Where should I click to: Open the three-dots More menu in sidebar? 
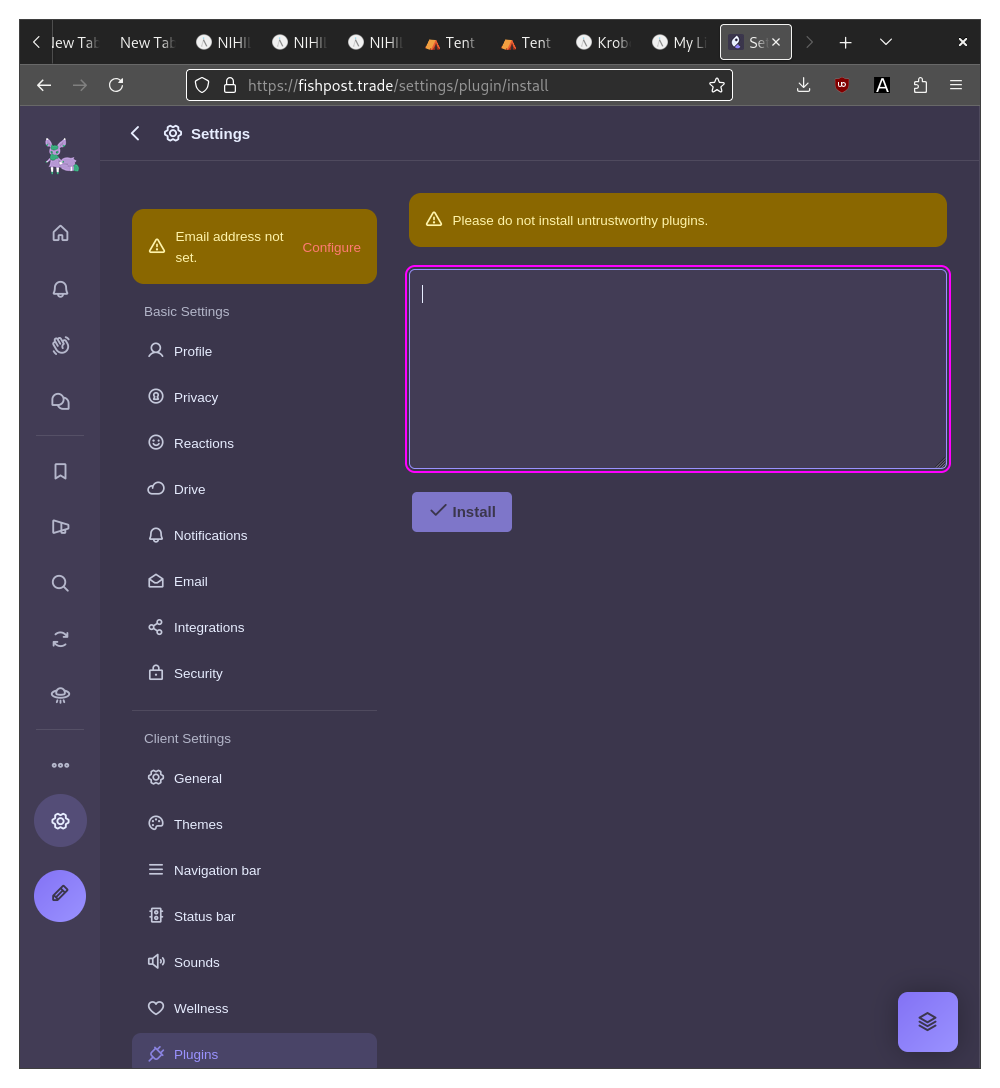60,765
